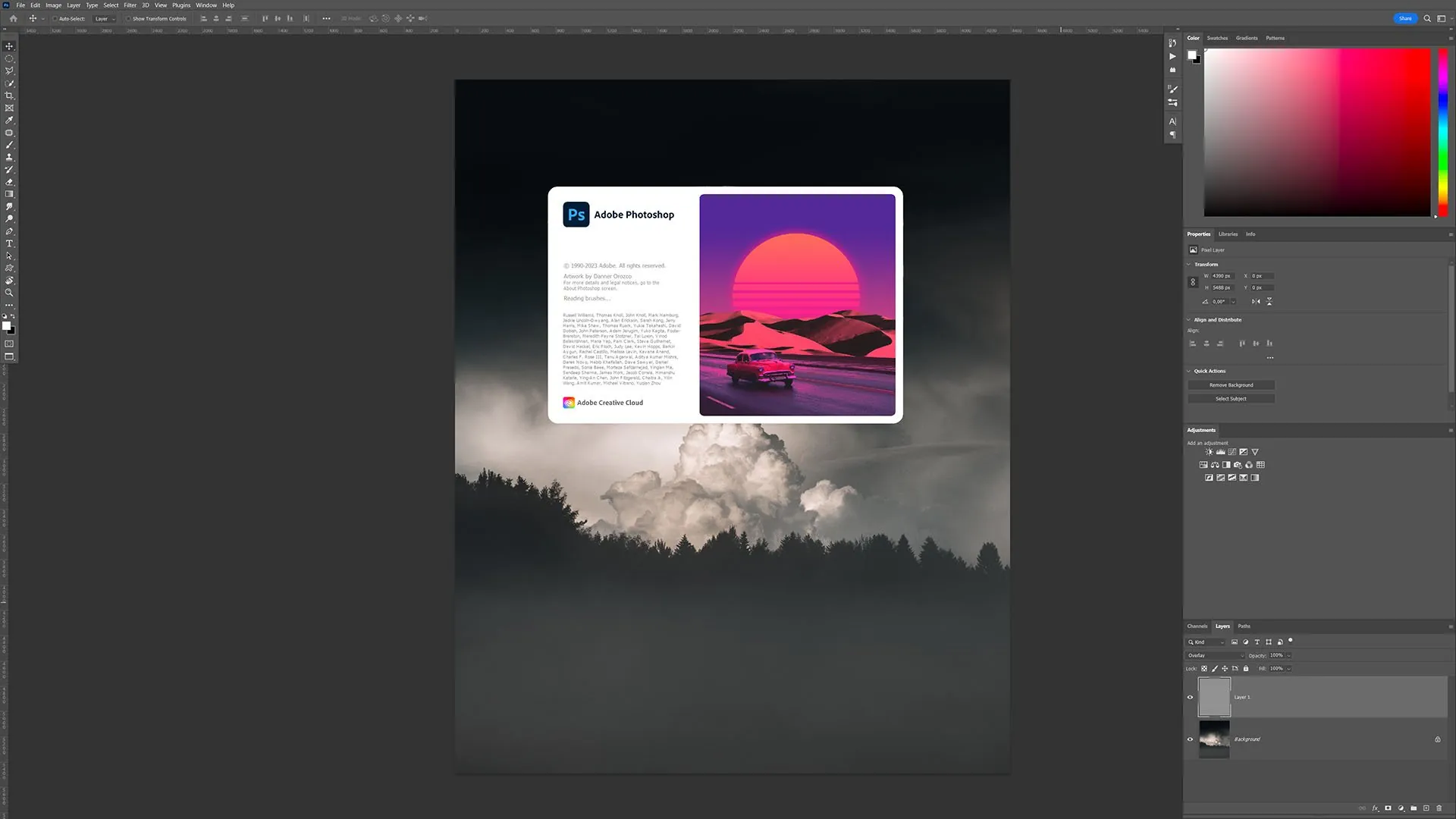Select the Move tool
The width and height of the screenshot is (1456, 819).
[x=10, y=46]
